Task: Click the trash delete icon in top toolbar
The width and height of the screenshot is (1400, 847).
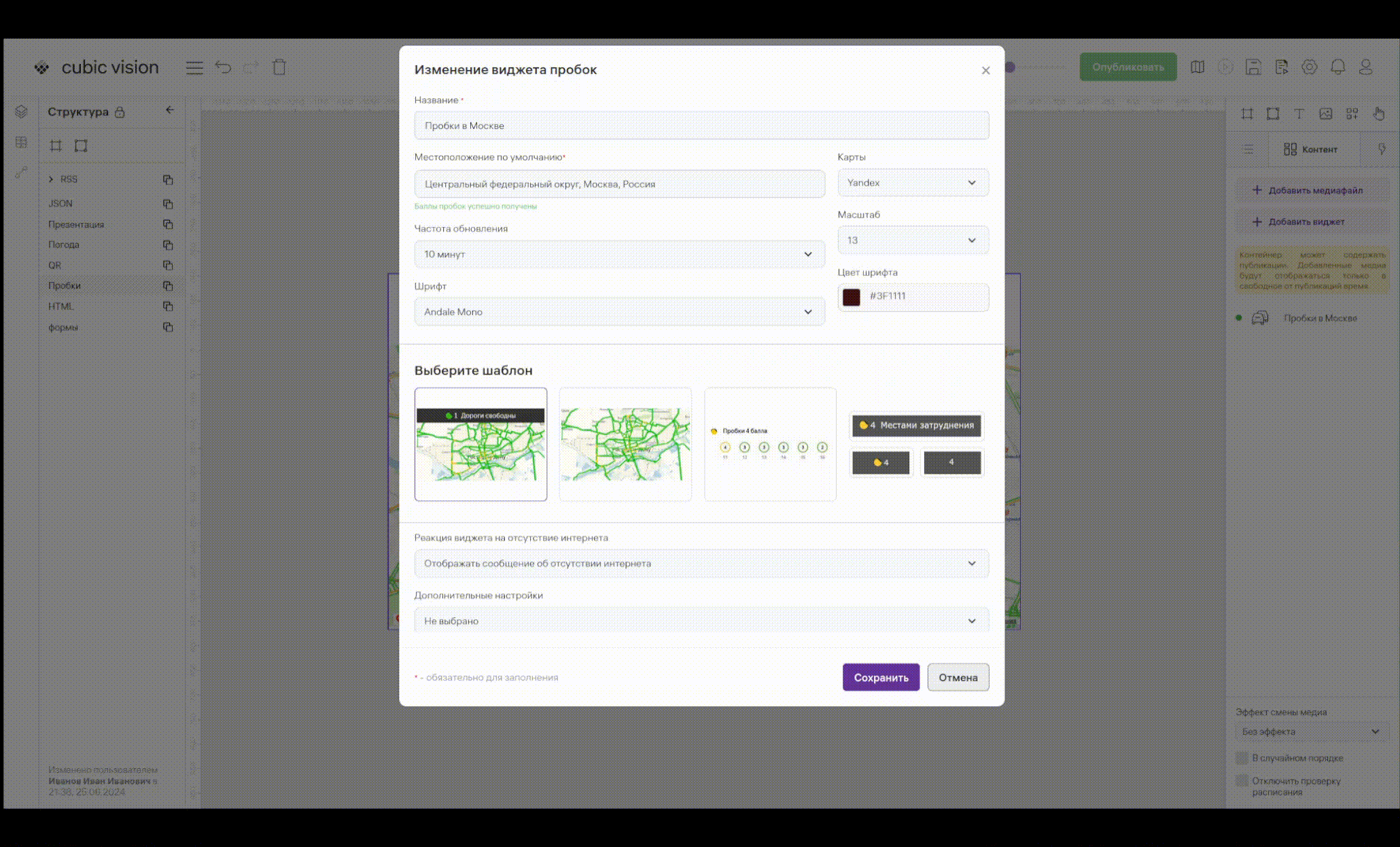Action: pyautogui.click(x=279, y=67)
